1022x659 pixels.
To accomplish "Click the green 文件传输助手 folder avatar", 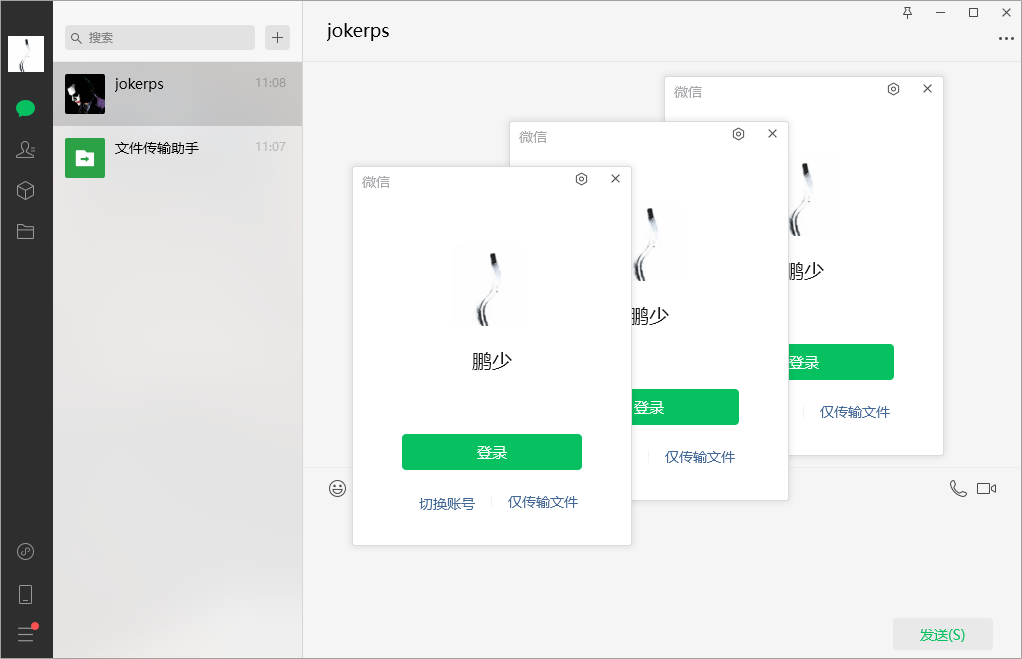I will pos(85,158).
